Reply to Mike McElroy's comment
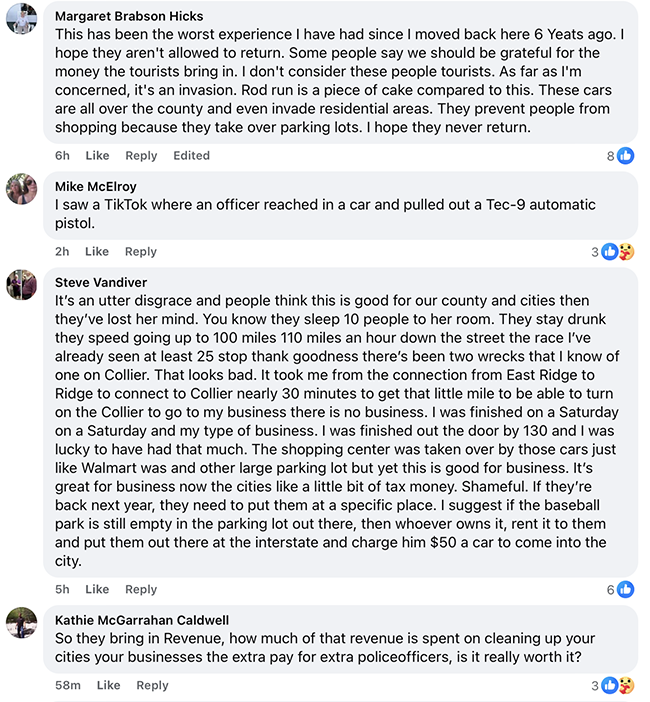This screenshot has height=702, width=650. tap(141, 252)
